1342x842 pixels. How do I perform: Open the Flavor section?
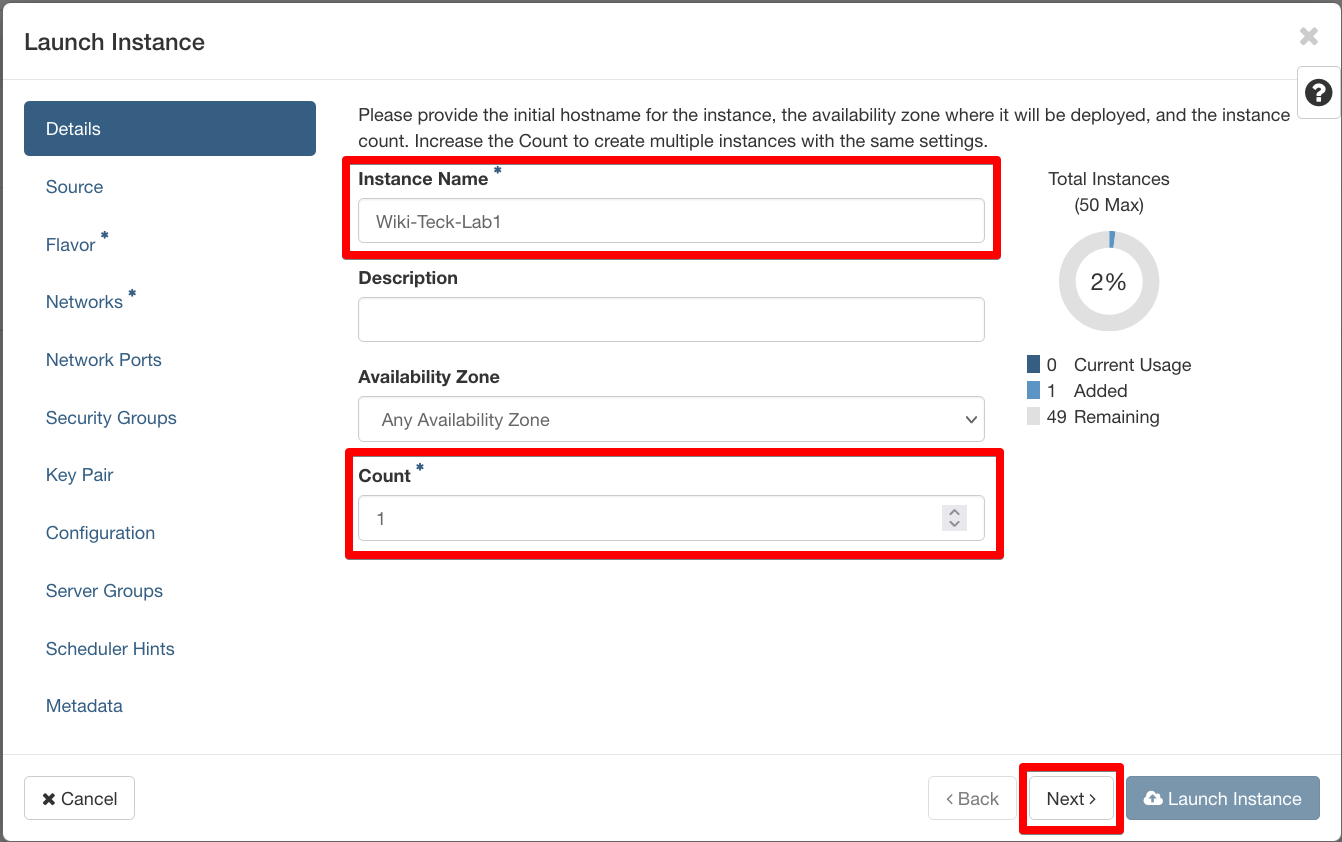pos(71,245)
